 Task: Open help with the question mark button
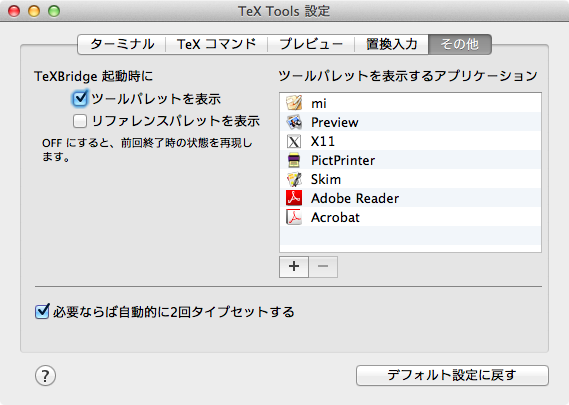(x=45, y=376)
